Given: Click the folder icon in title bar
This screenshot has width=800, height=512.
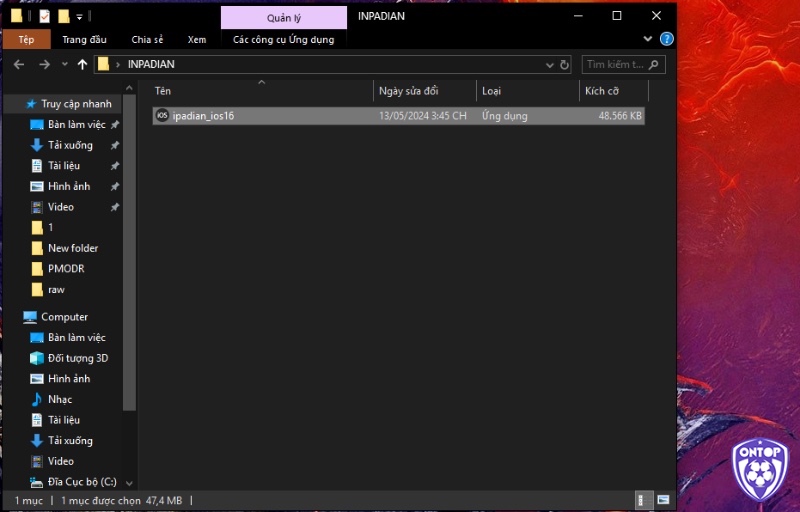Looking at the screenshot, I should pos(17,16).
